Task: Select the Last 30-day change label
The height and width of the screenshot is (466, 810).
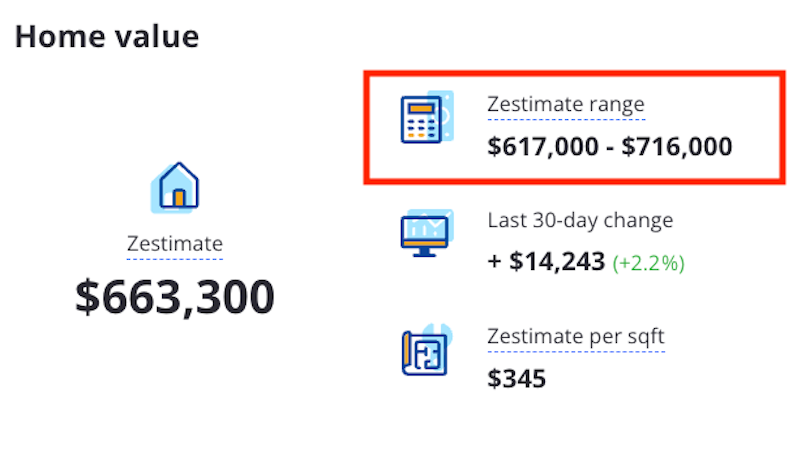Action: (x=580, y=220)
